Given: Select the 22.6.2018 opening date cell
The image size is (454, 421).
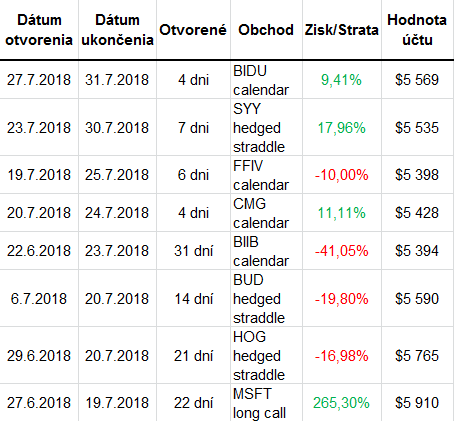Looking at the screenshot, I should (x=39, y=251).
